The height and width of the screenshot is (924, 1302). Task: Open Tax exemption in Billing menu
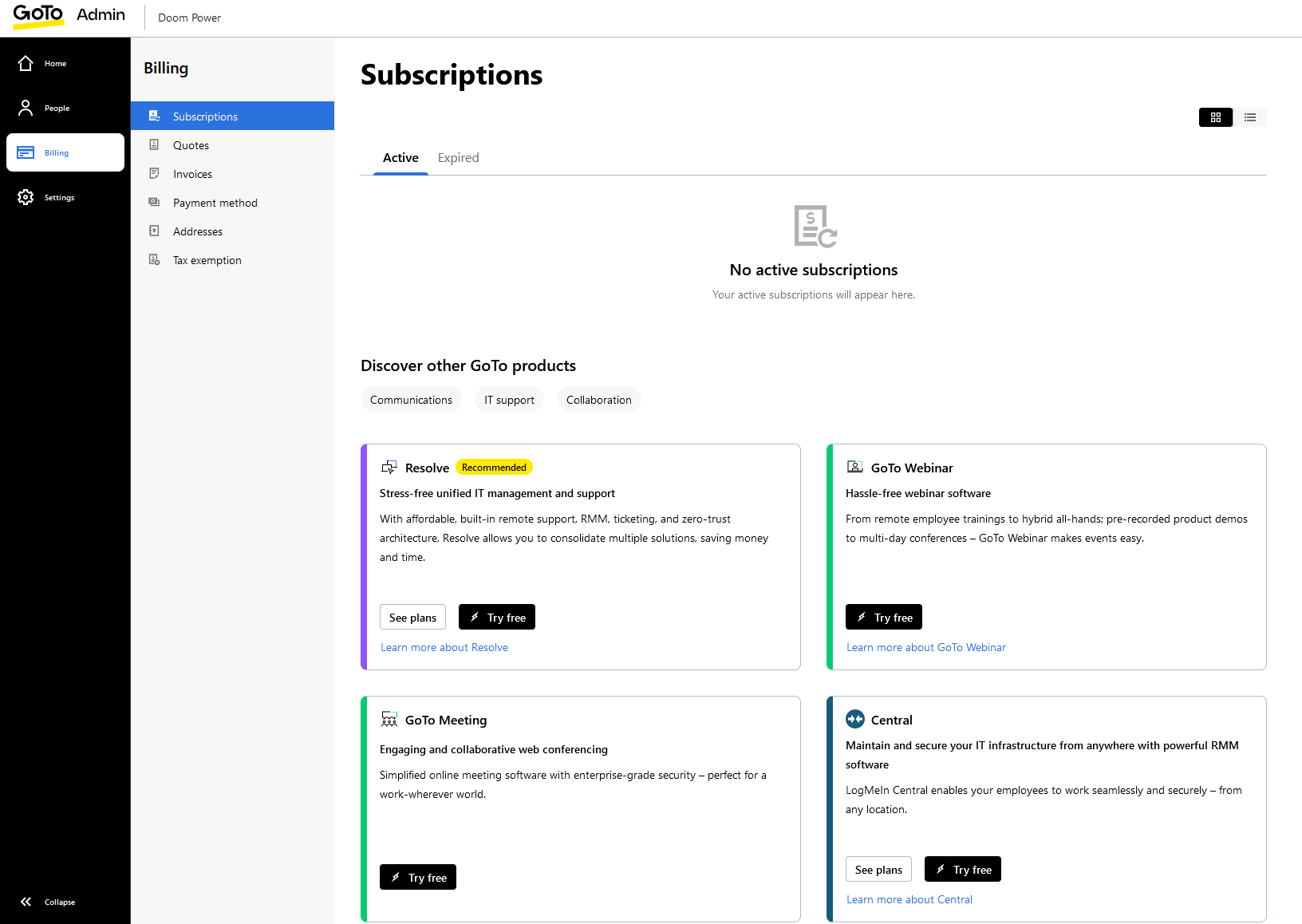click(232, 259)
